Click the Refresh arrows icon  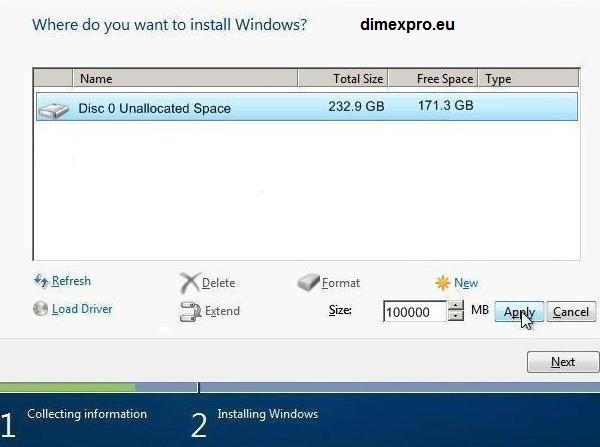[x=41, y=281]
